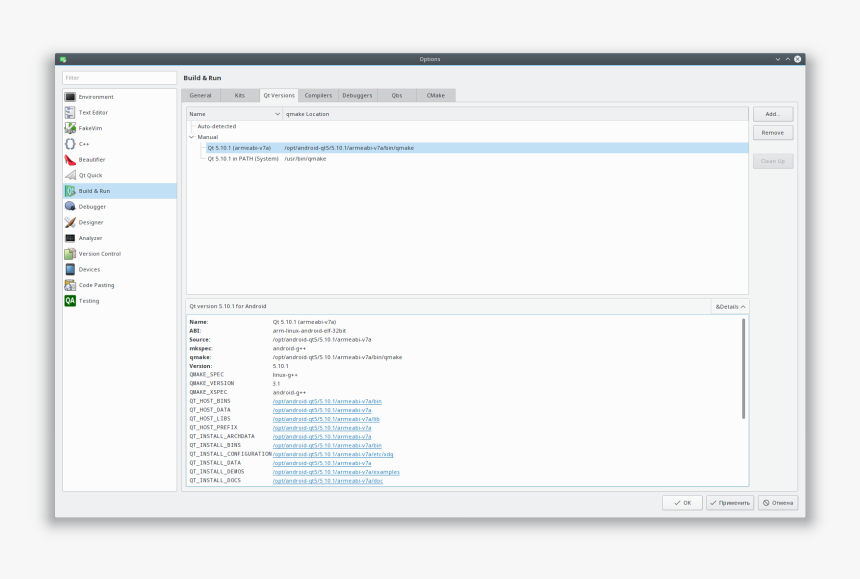Open the Kits tab

240,95
